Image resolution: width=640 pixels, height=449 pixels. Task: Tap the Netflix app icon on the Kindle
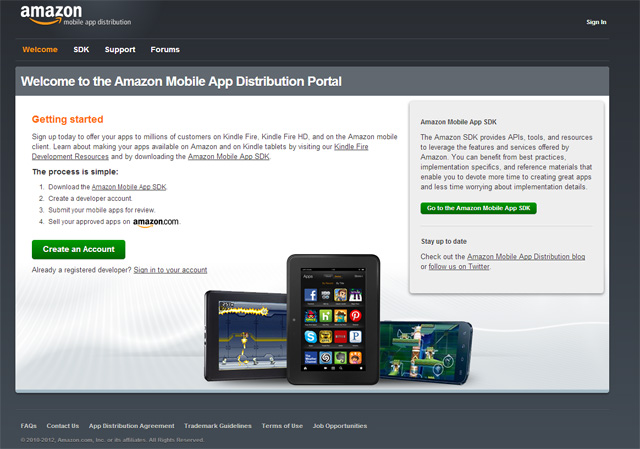[340, 337]
